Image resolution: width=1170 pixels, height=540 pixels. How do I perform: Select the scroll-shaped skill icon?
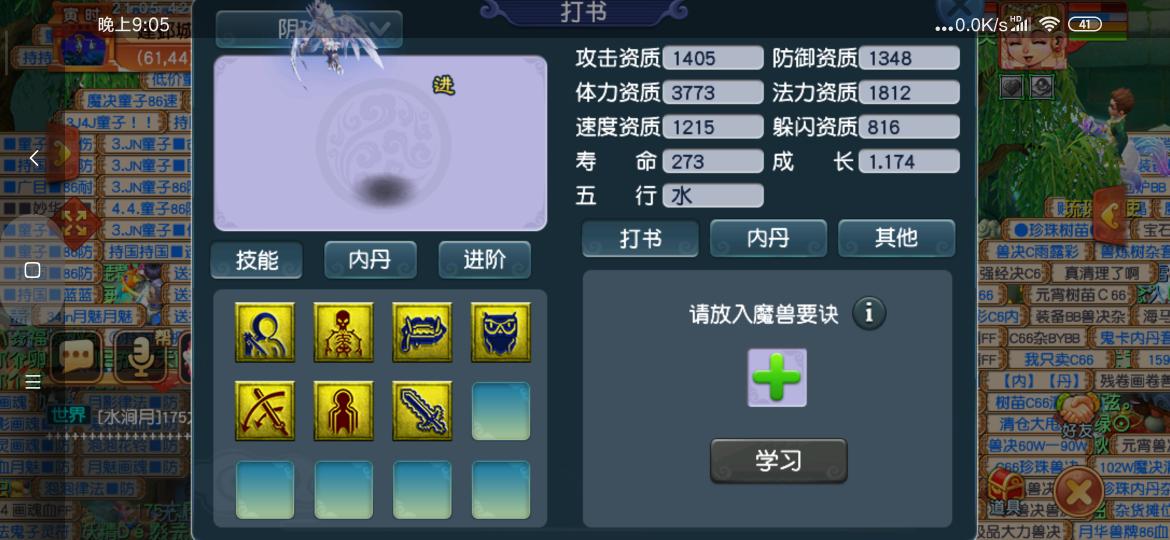click(x=422, y=332)
